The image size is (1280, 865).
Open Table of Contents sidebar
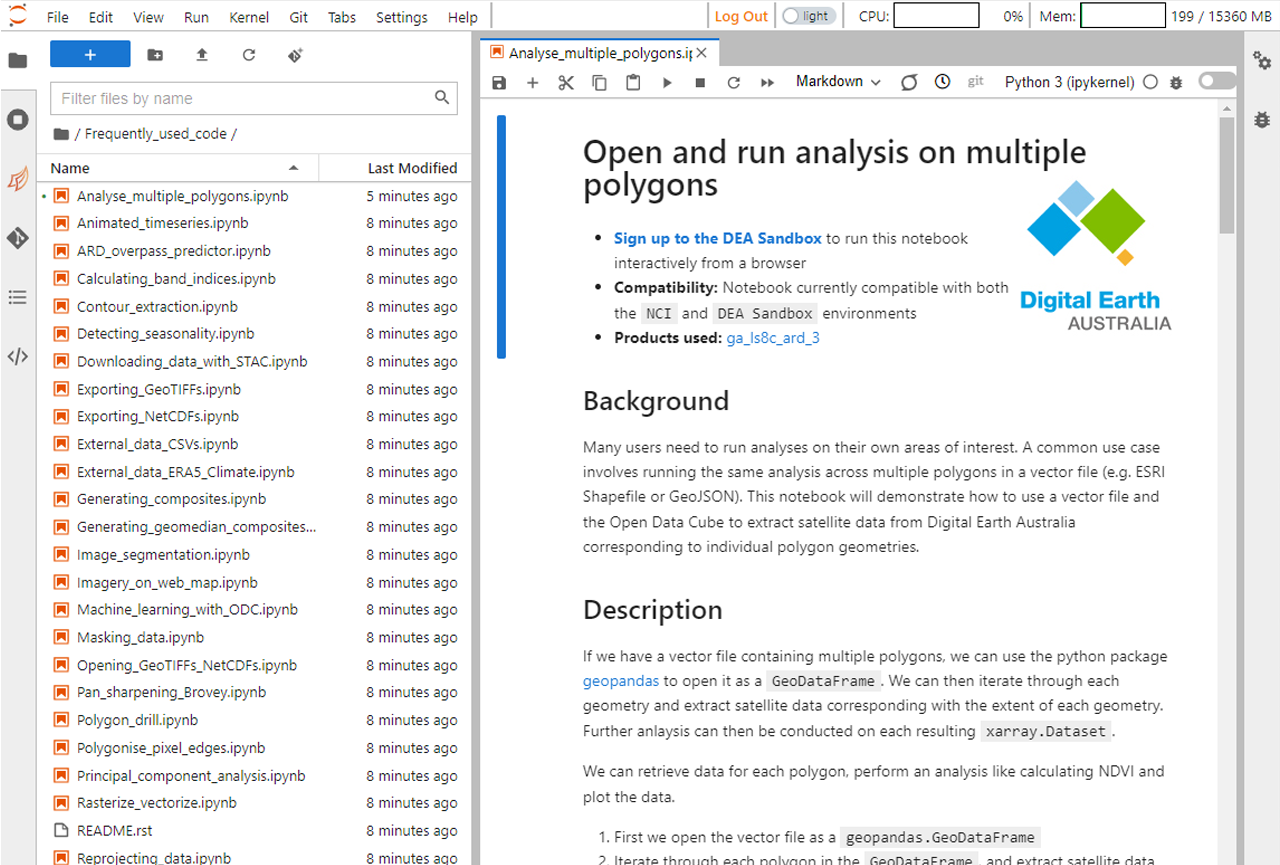coord(17,297)
